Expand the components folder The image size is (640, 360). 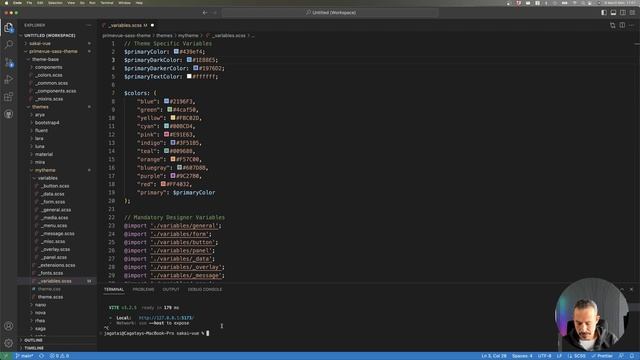(x=48, y=67)
